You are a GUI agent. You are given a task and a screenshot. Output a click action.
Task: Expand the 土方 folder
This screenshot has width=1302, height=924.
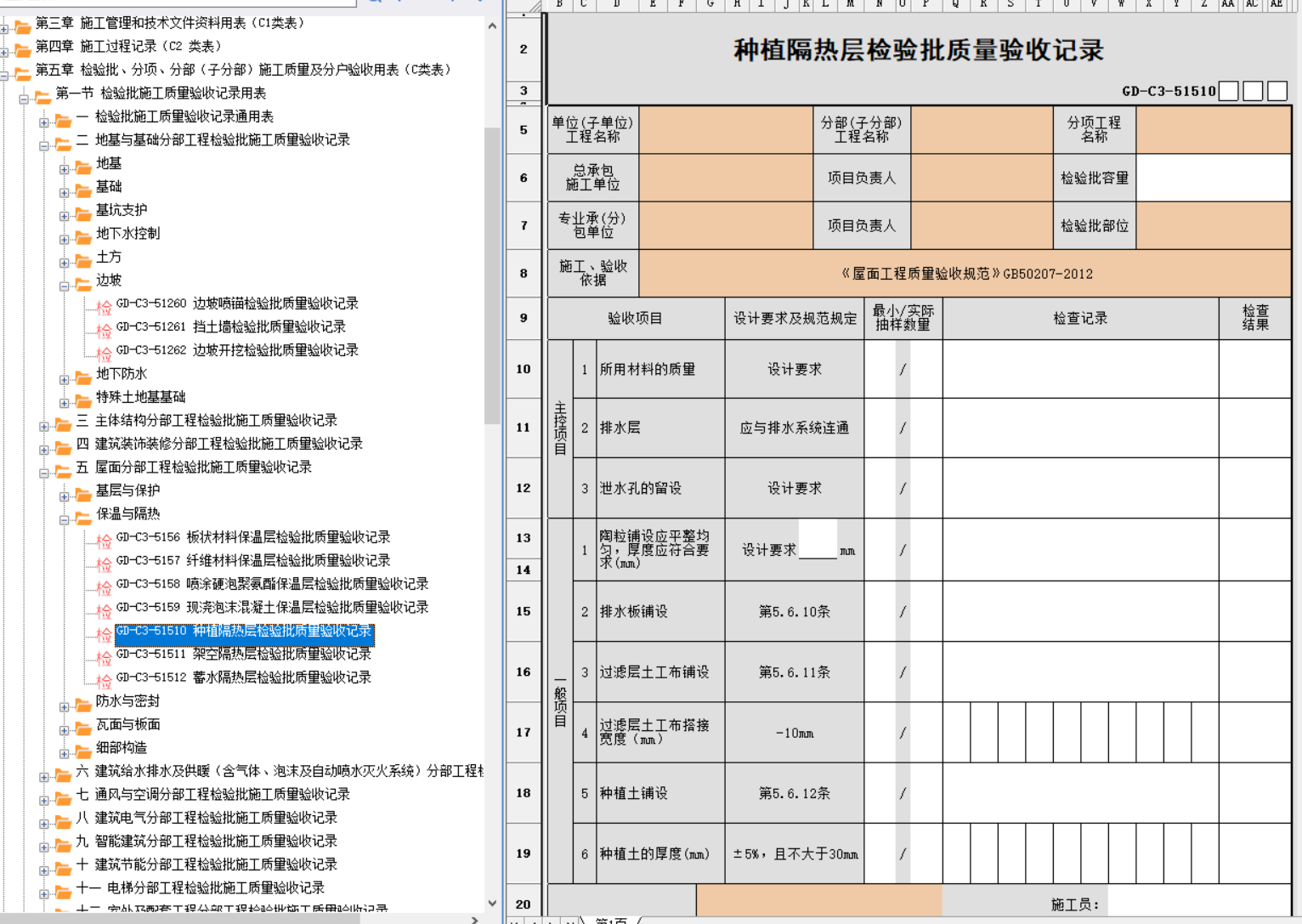(x=65, y=264)
